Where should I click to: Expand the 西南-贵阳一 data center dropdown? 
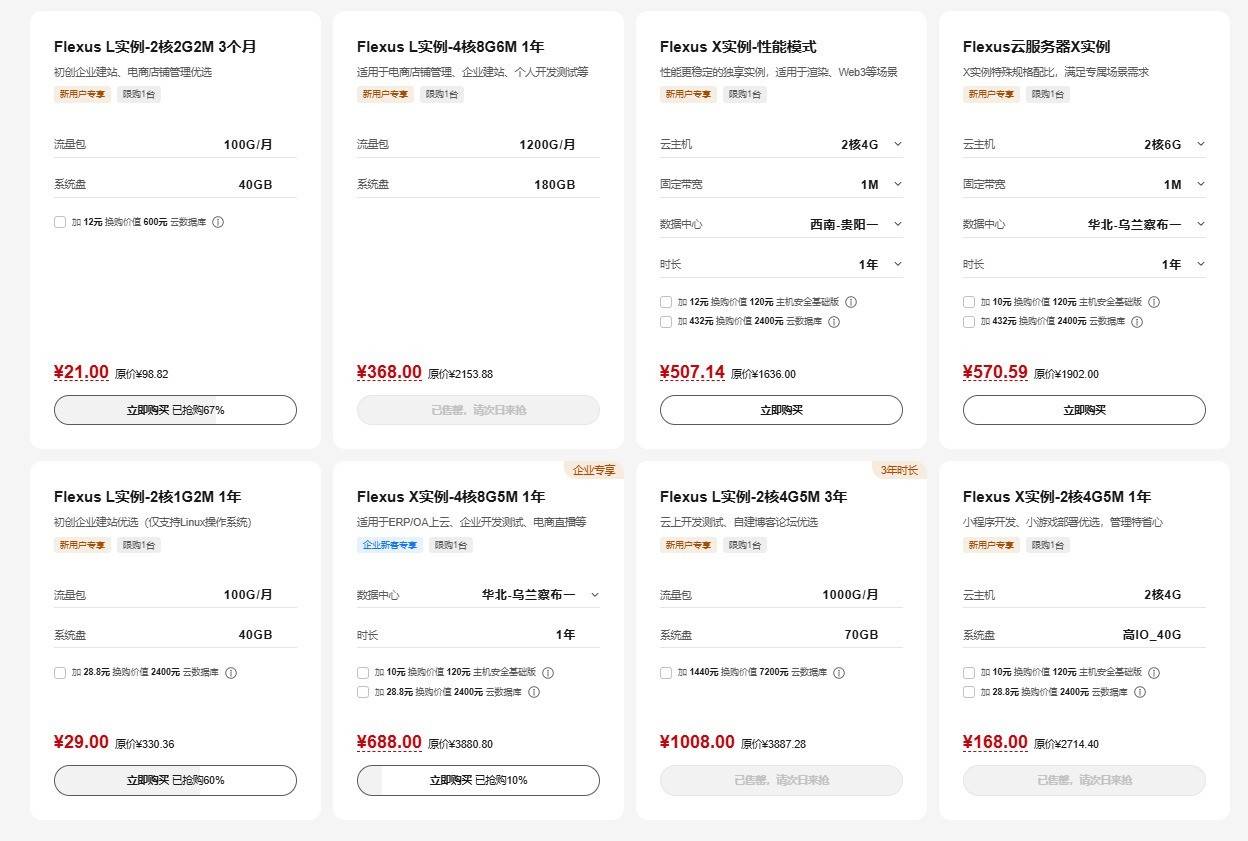coord(897,224)
